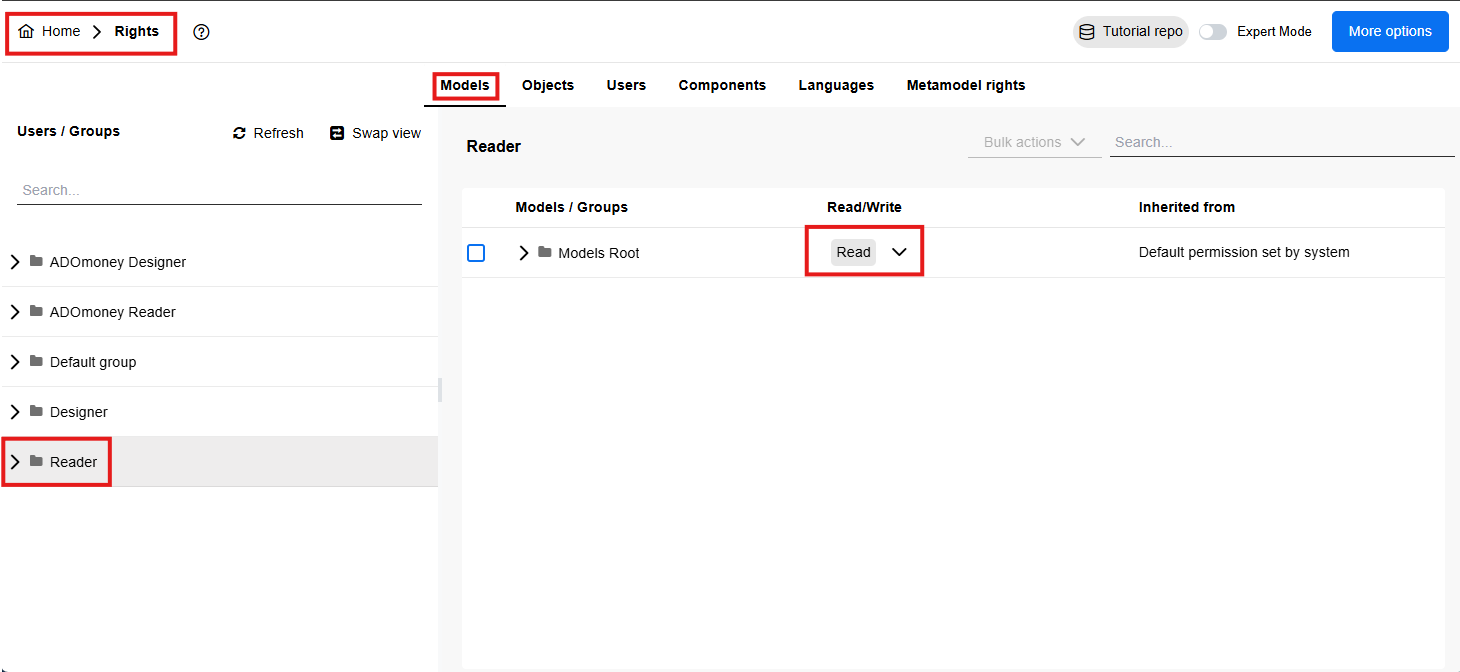Check the Models Root checkbox

pos(476,253)
